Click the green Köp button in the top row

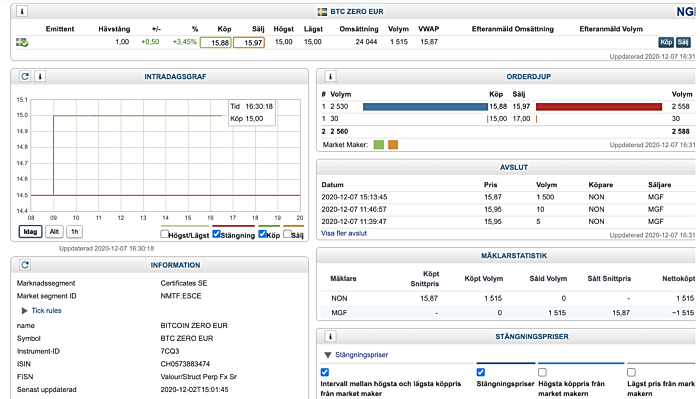click(666, 42)
